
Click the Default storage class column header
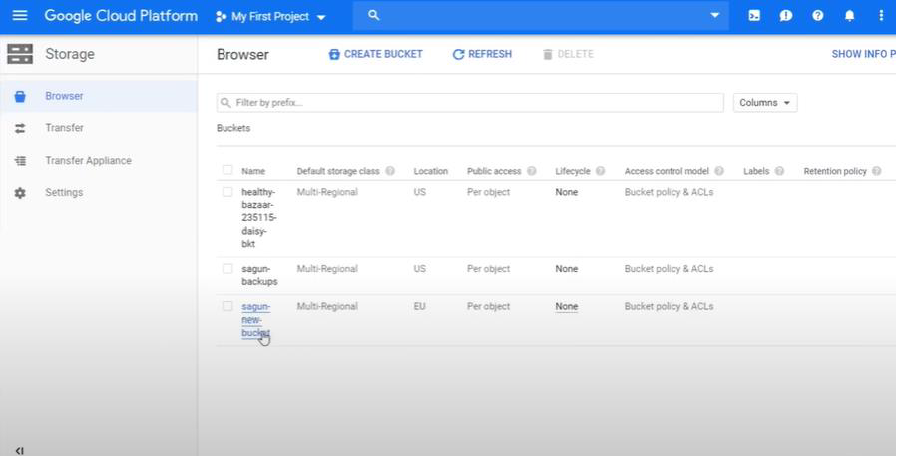coord(338,171)
